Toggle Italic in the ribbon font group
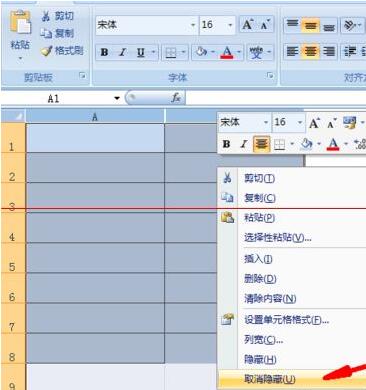This screenshot has height=390, width=366. point(123,52)
